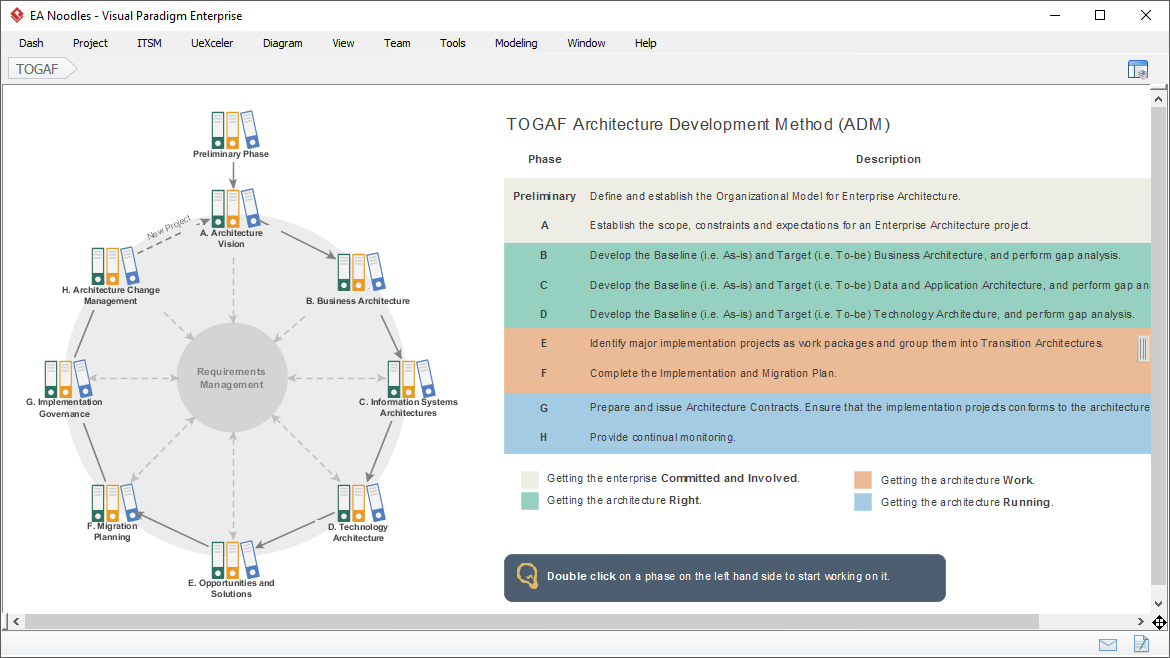
Task: Click E. Opportunities and Solutions binders
Action: pos(233,558)
